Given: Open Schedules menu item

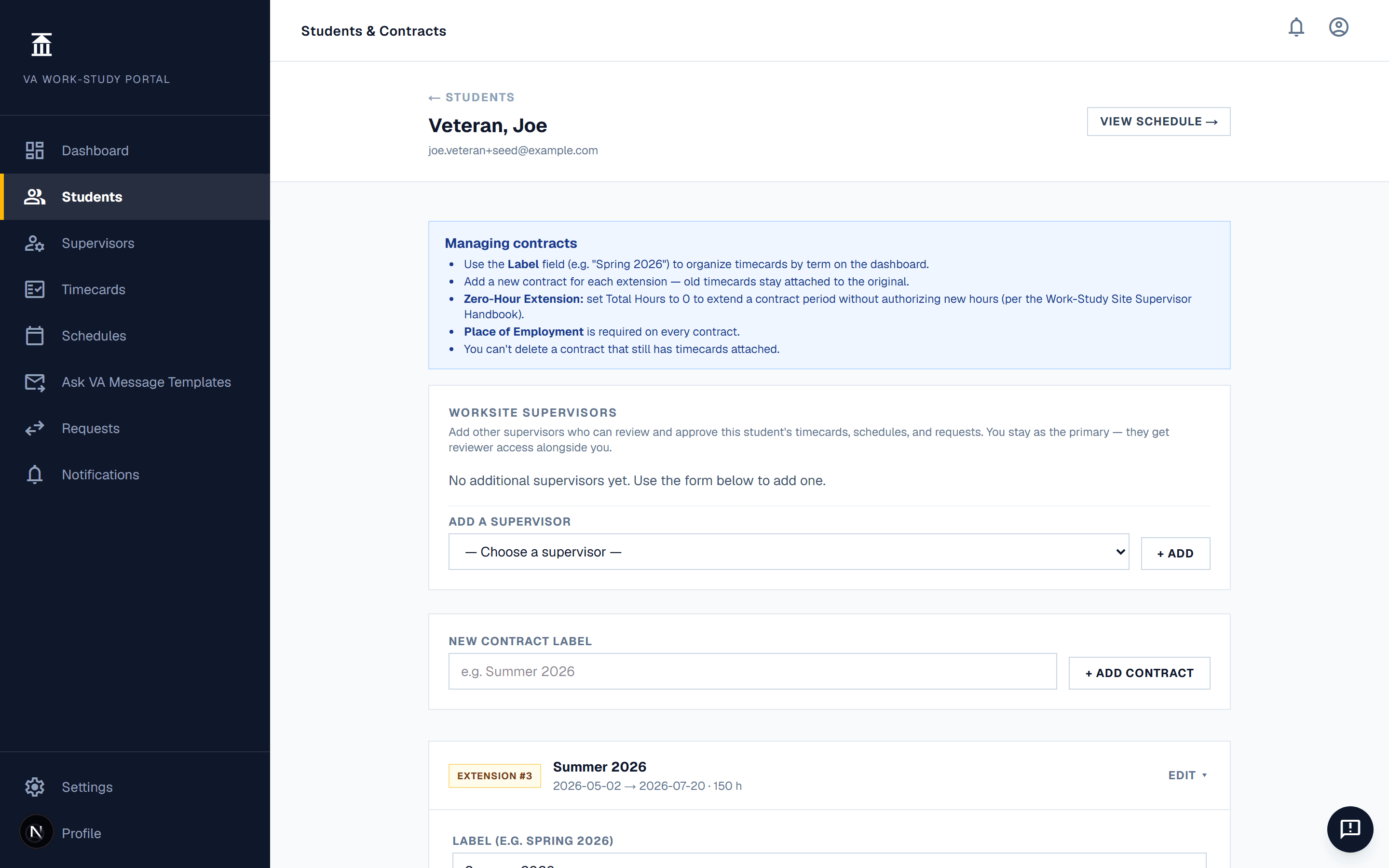Looking at the screenshot, I should (135, 336).
